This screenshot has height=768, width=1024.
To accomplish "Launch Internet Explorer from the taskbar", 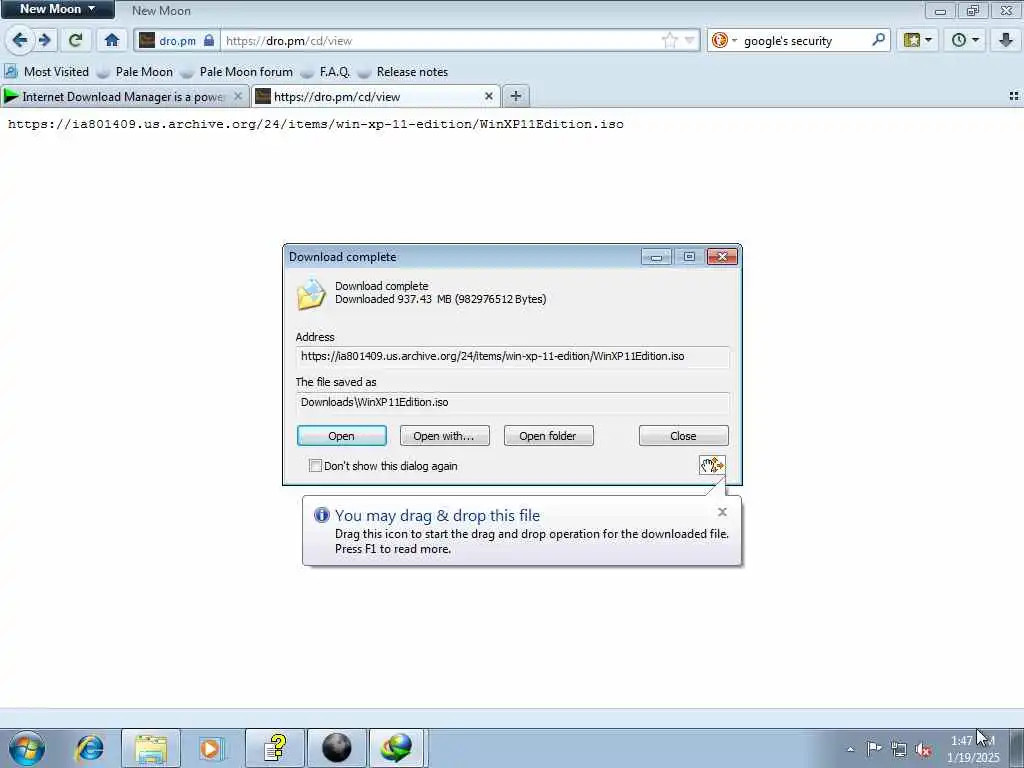I will click(89, 748).
